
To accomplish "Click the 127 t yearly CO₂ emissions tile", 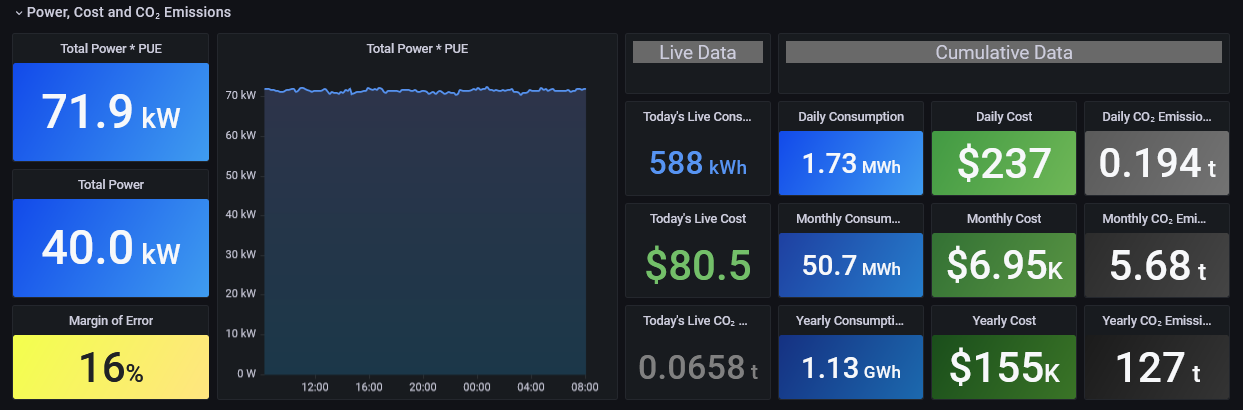I will click(x=1157, y=367).
